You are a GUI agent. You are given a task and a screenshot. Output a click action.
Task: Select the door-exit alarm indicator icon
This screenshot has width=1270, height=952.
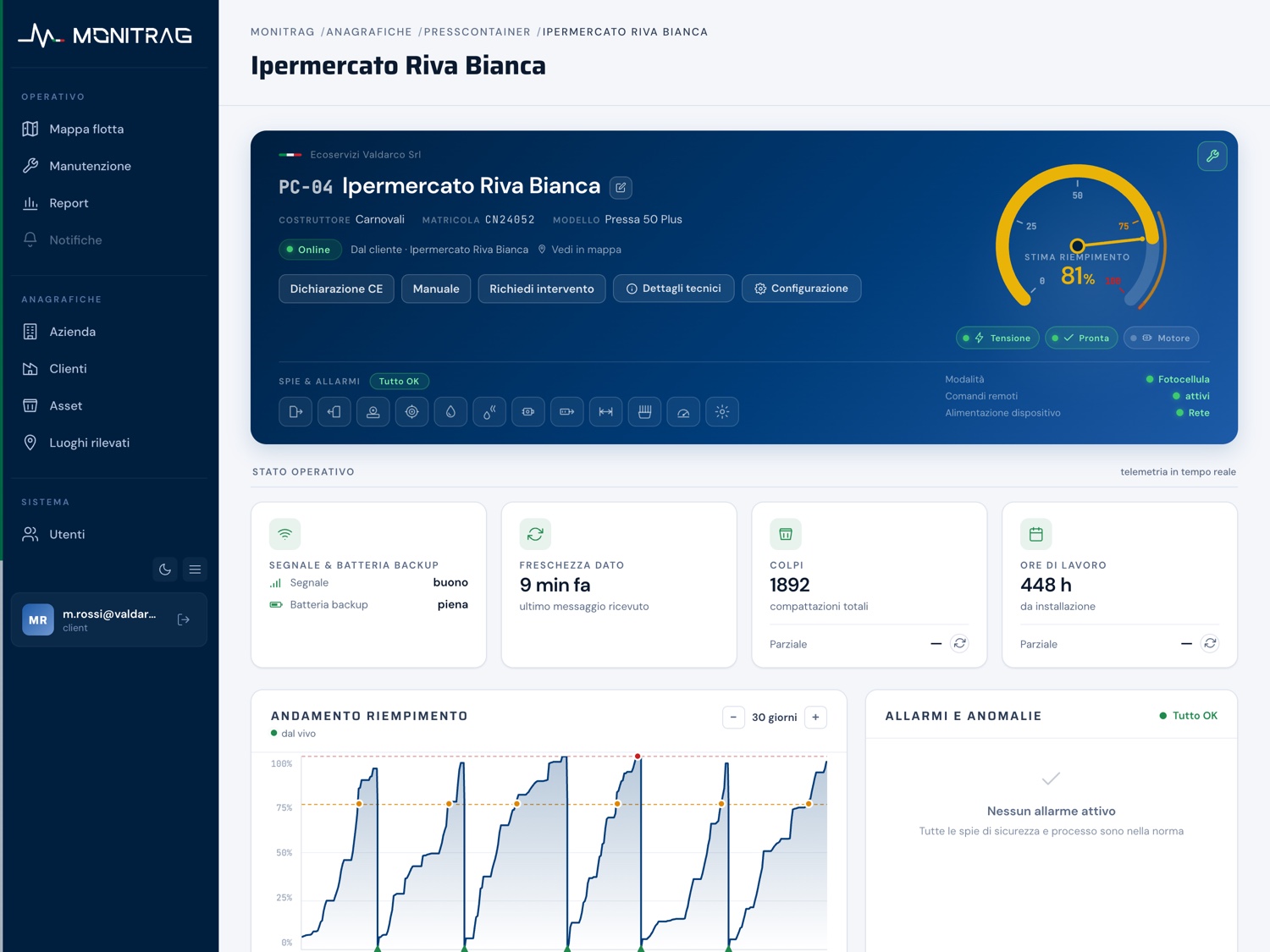[x=295, y=412]
